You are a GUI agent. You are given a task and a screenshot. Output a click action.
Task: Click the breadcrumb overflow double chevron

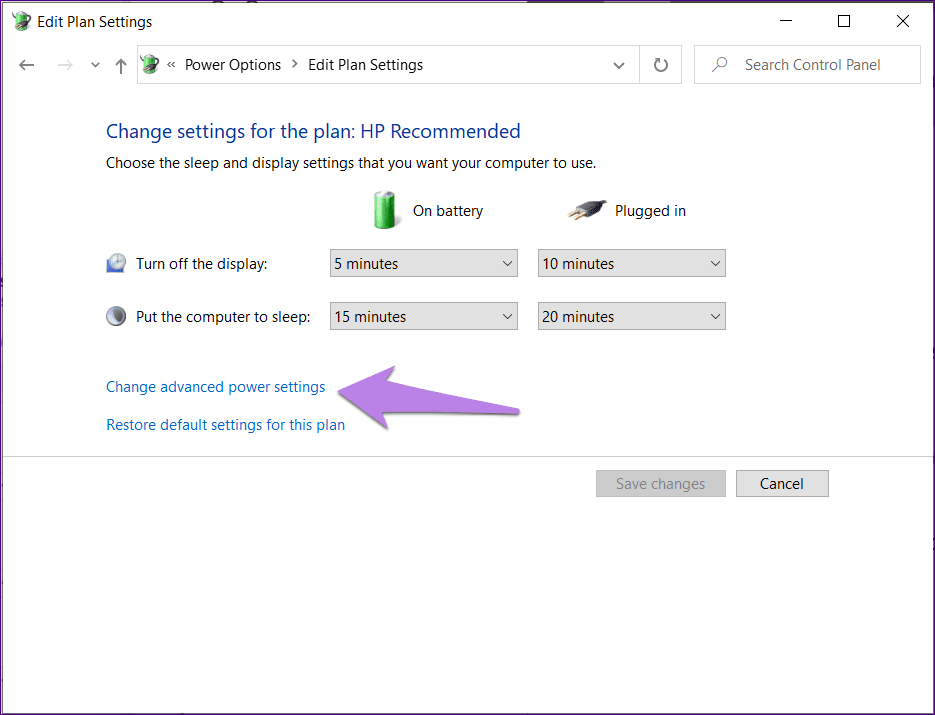point(171,64)
